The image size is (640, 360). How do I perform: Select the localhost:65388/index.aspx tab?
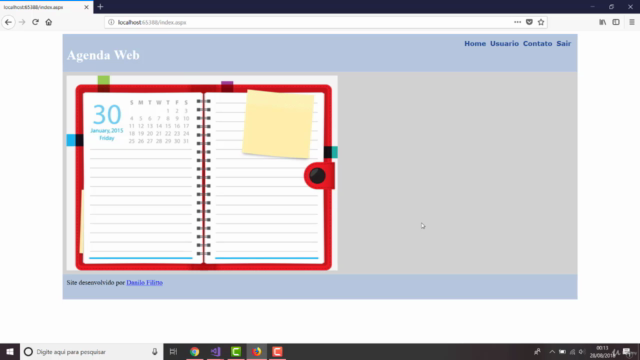[x=47, y=7]
